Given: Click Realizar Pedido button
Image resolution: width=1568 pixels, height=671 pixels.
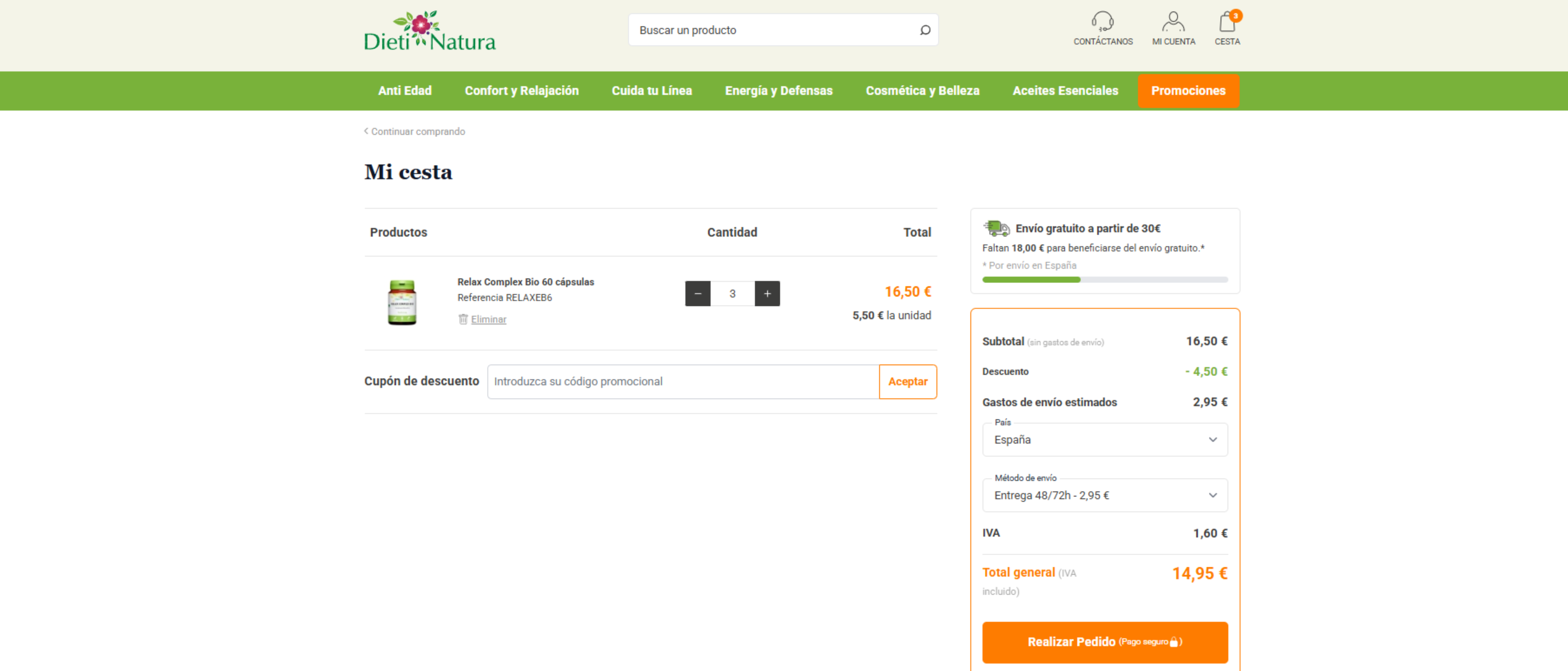Looking at the screenshot, I should point(1104,642).
